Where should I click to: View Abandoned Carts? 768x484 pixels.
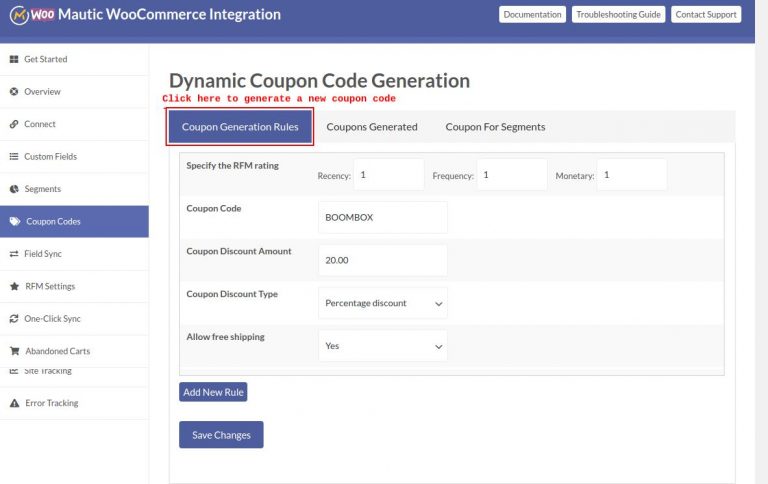74,351
